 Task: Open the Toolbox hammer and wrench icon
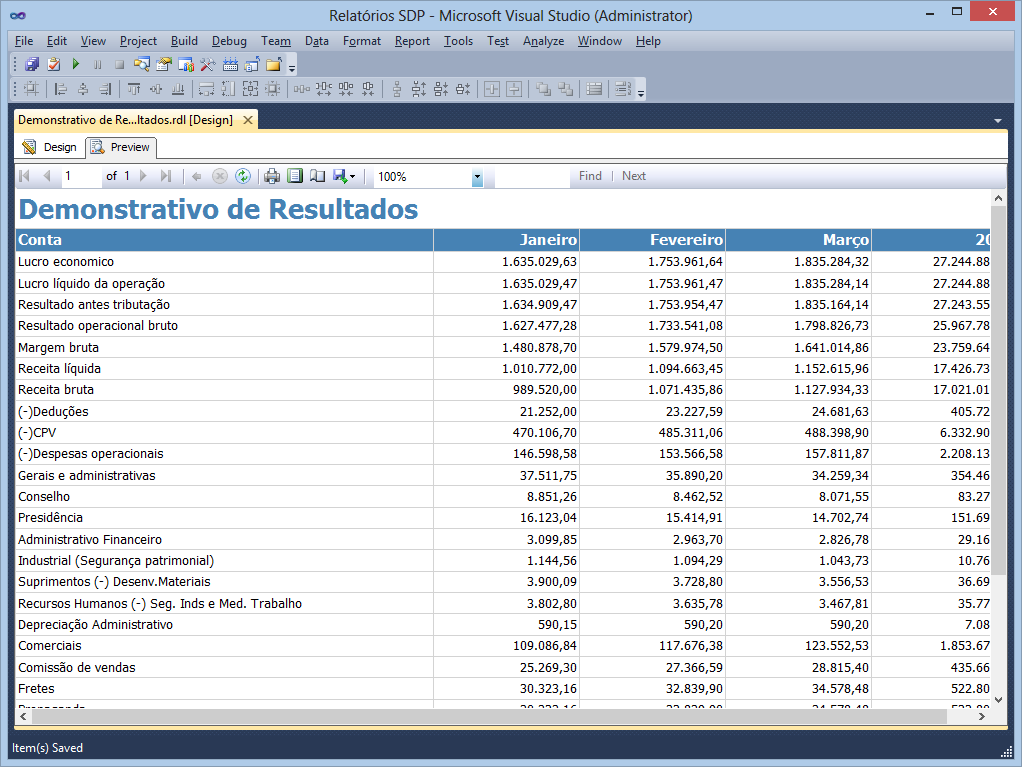[x=208, y=65]
